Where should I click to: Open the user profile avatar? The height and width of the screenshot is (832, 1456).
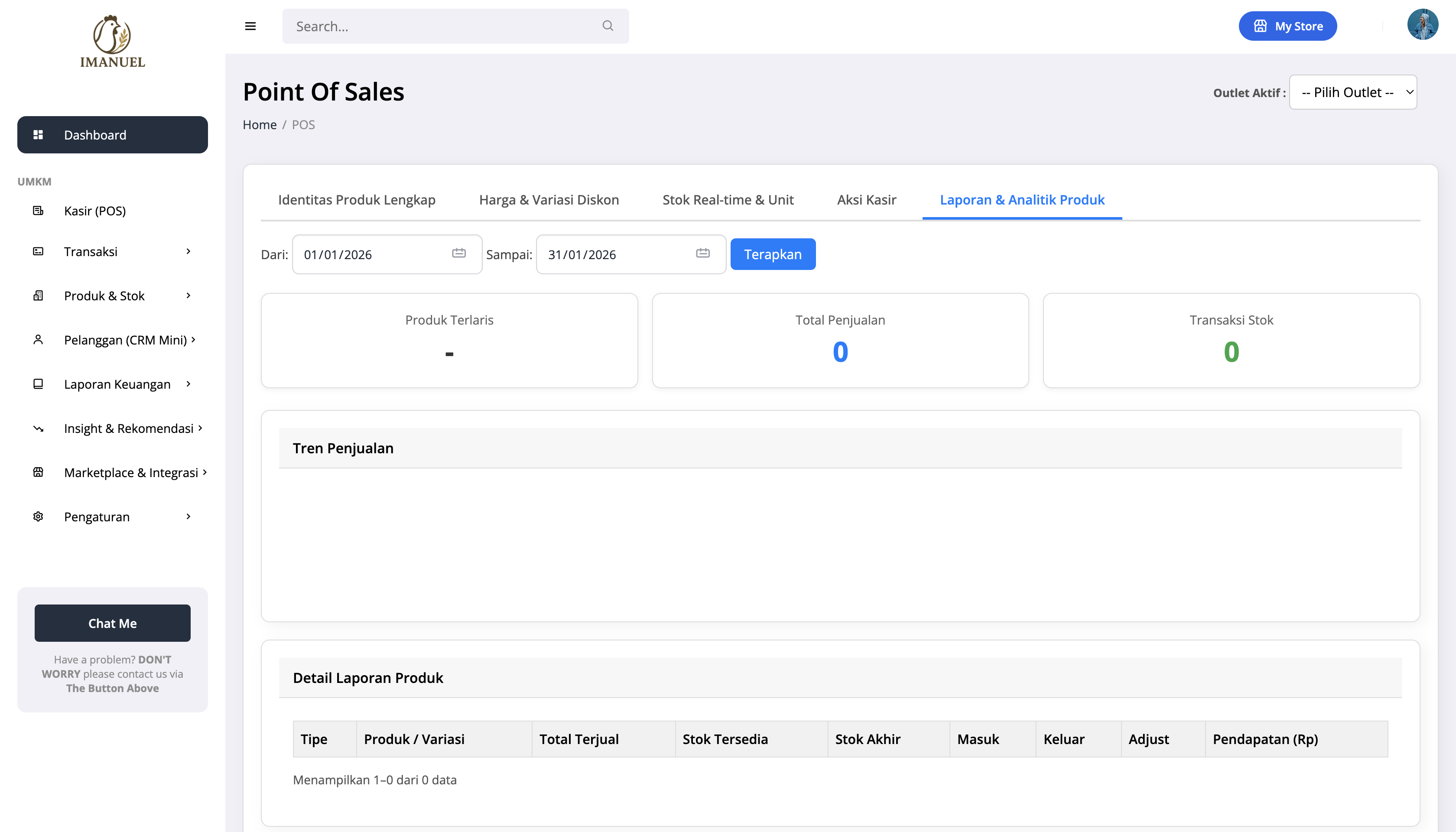pyautogui.click(x=1422, y=25)
